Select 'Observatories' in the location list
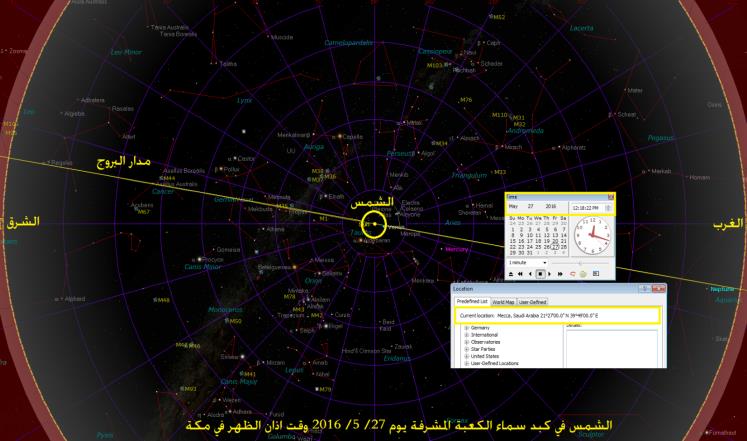747x441 pixels. [485, 342]
